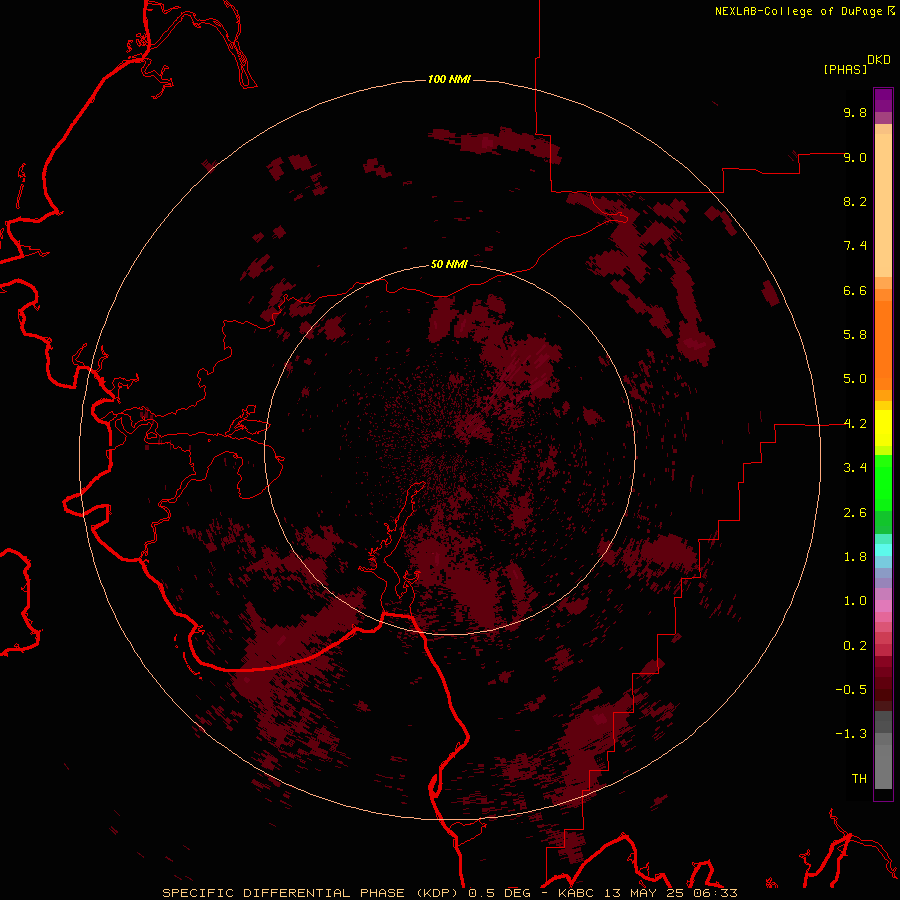Click the -0.5 scale label
This screenshot has height=900, width=900.
[x=851, y=690]
